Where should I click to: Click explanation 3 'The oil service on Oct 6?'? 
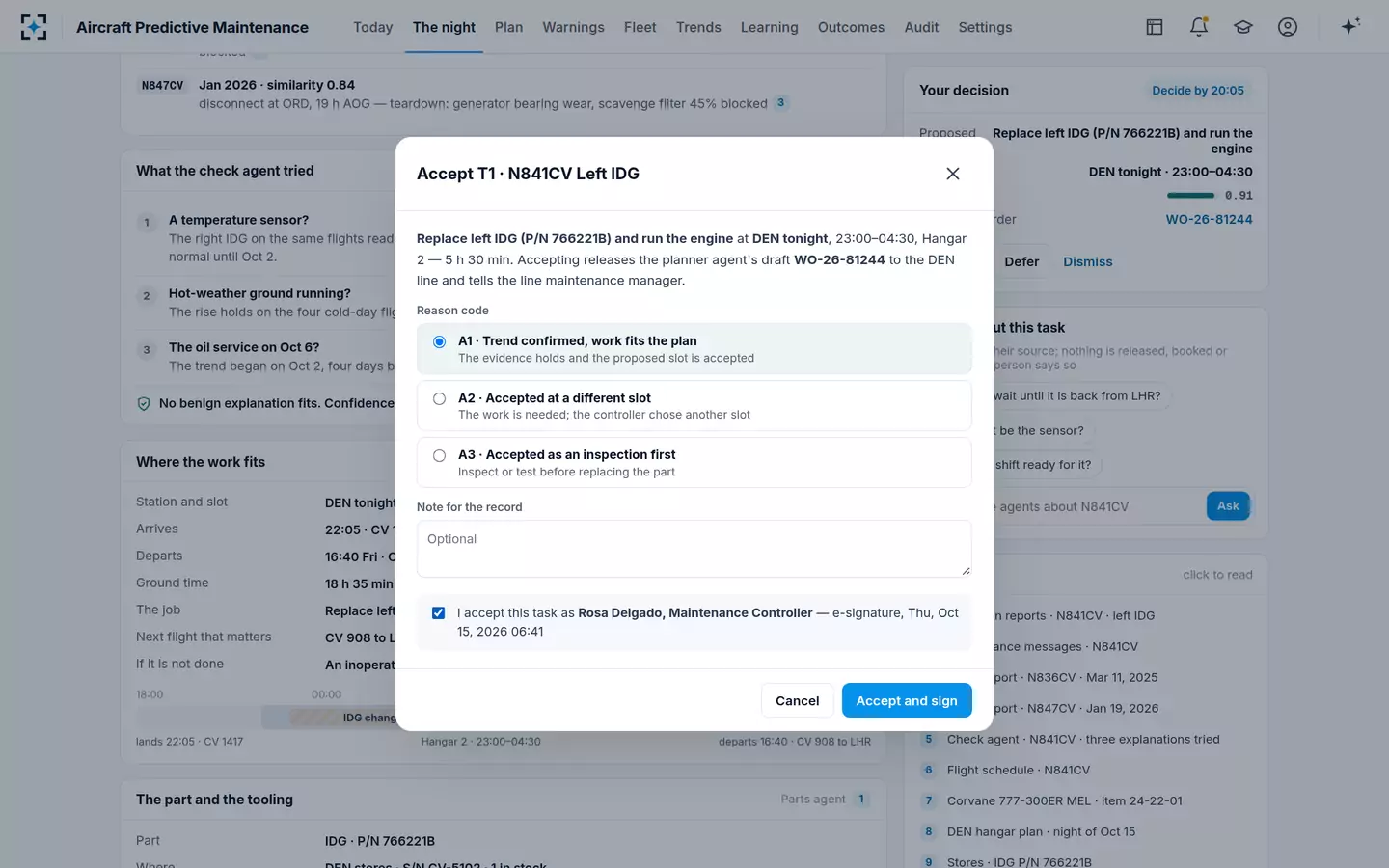(244, 347)
